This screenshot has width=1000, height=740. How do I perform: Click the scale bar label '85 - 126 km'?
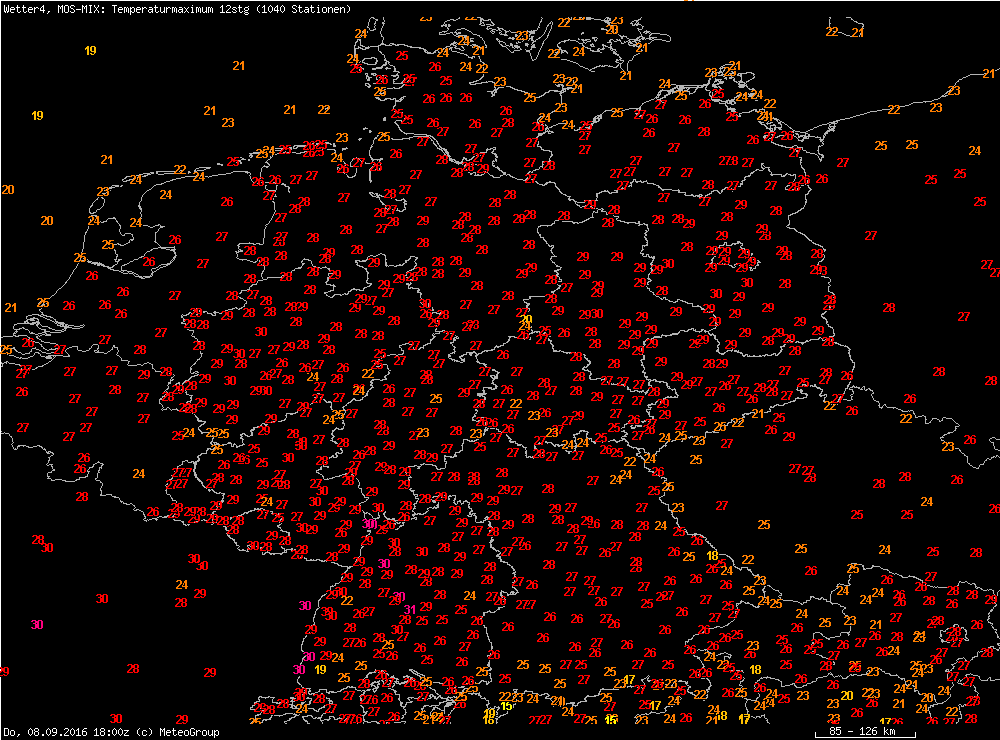click(862, 731)
